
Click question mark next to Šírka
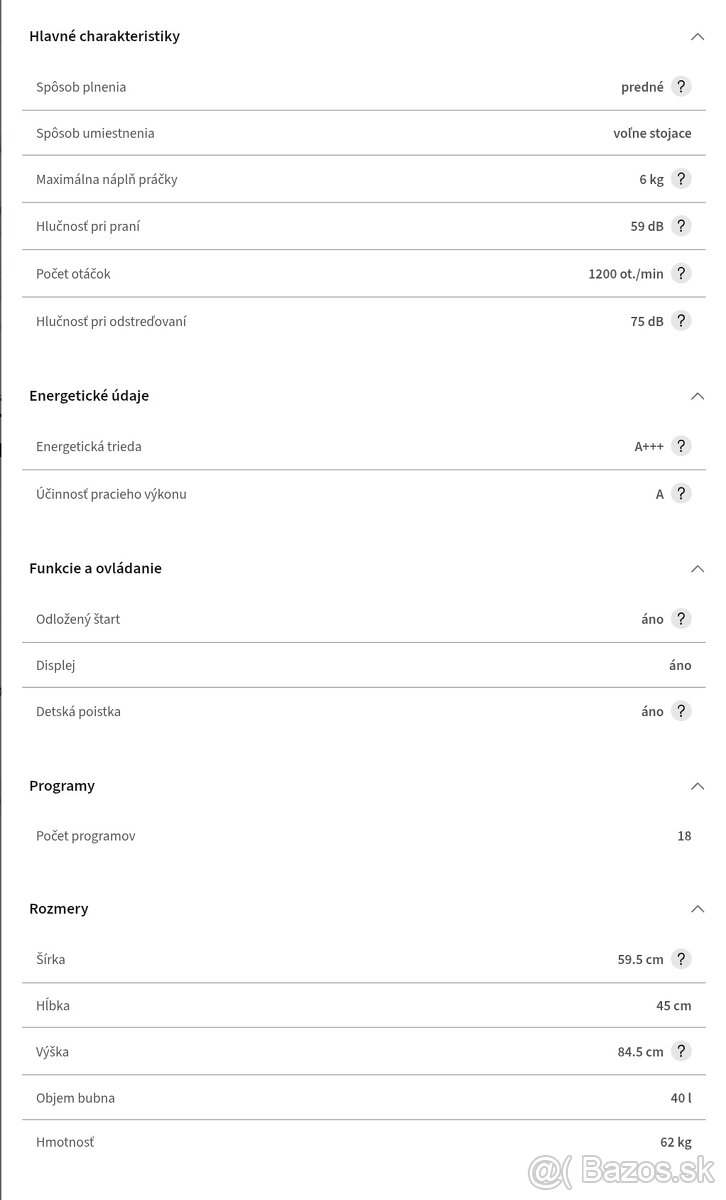(x=681, y=959)
